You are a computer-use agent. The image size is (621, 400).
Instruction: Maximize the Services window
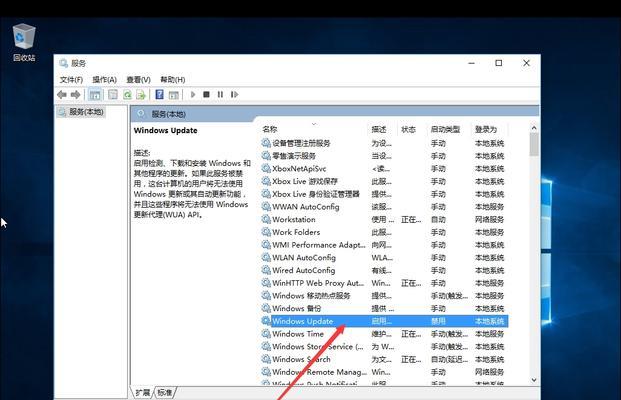499,63
